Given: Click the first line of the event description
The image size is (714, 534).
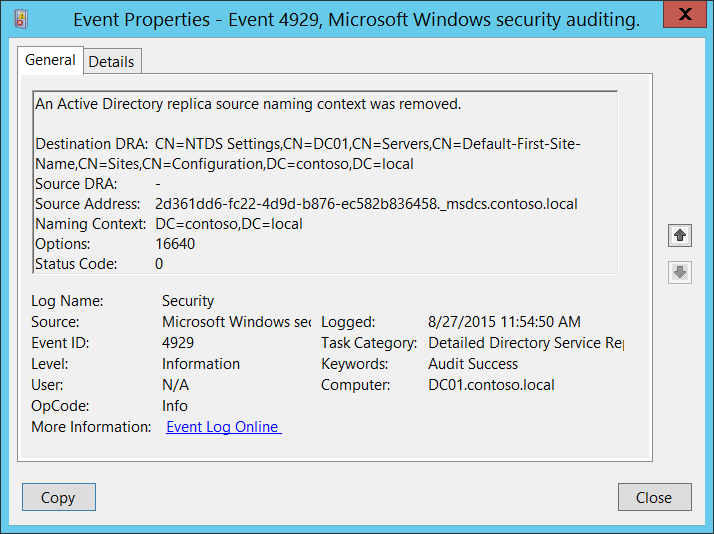Looking at the screenshot, I should (x=248, y=104).
